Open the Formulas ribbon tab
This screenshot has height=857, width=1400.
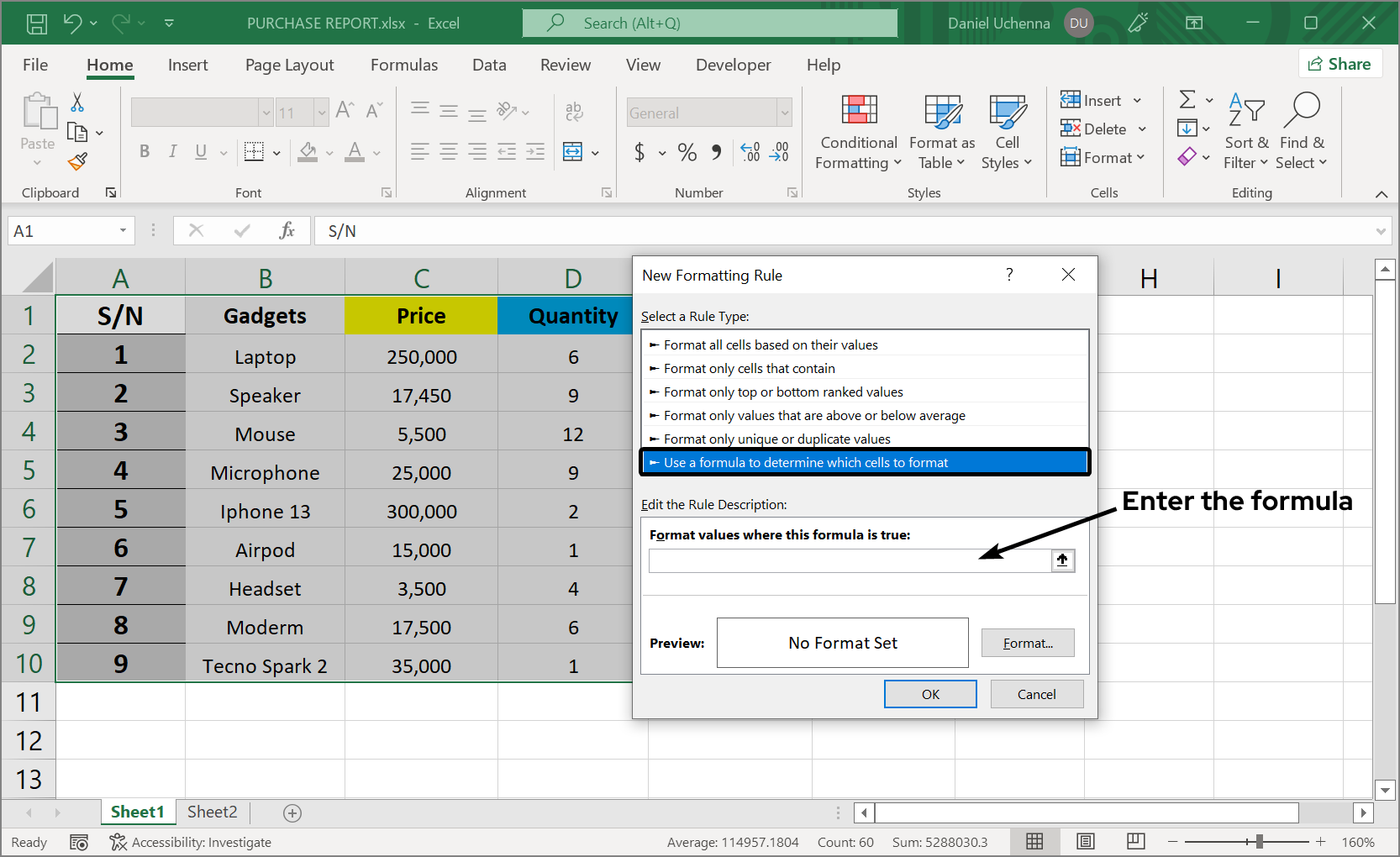tap(403, 65)
